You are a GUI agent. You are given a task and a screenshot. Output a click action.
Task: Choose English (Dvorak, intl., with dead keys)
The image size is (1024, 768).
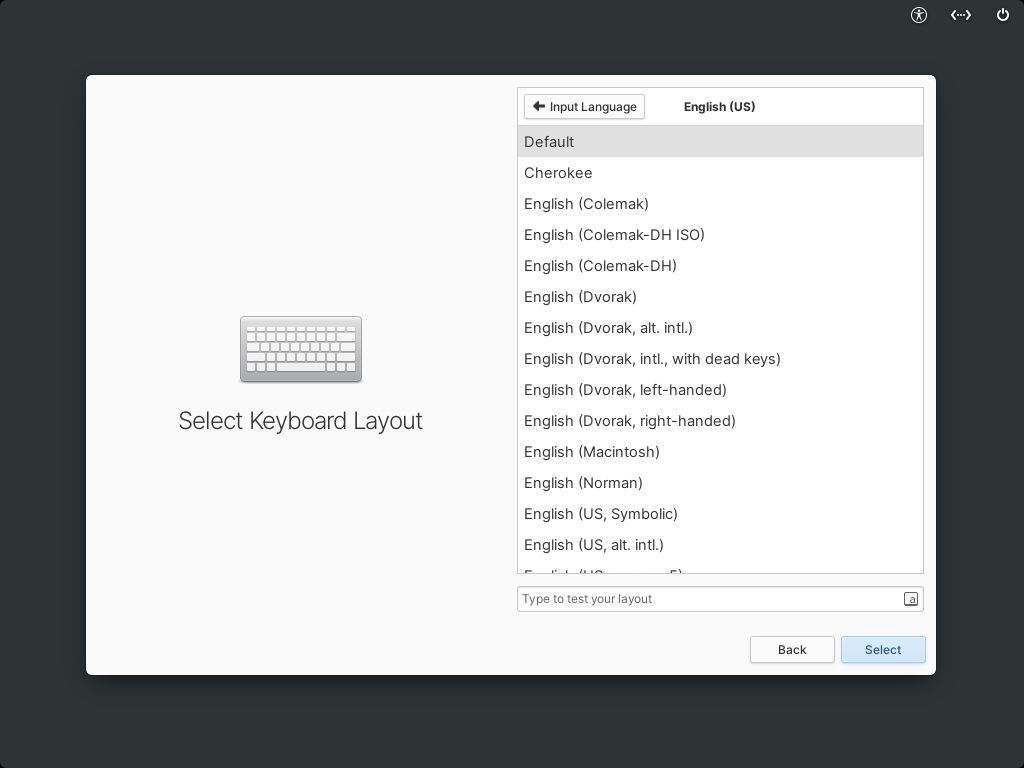[x=720, y=359]
